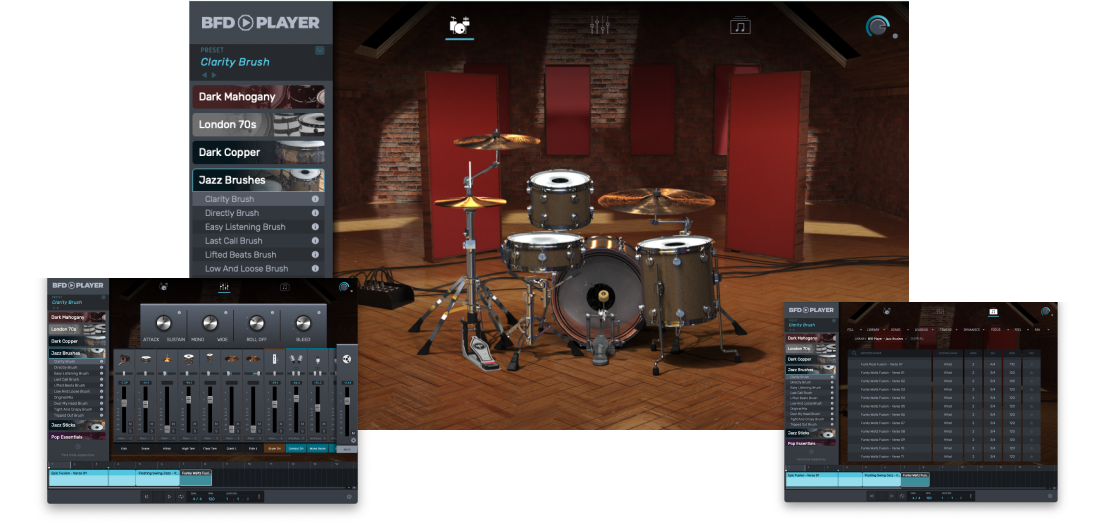Open the grooves browser in main window
This screenshot has width=1100, height=527.
[740, 27]
